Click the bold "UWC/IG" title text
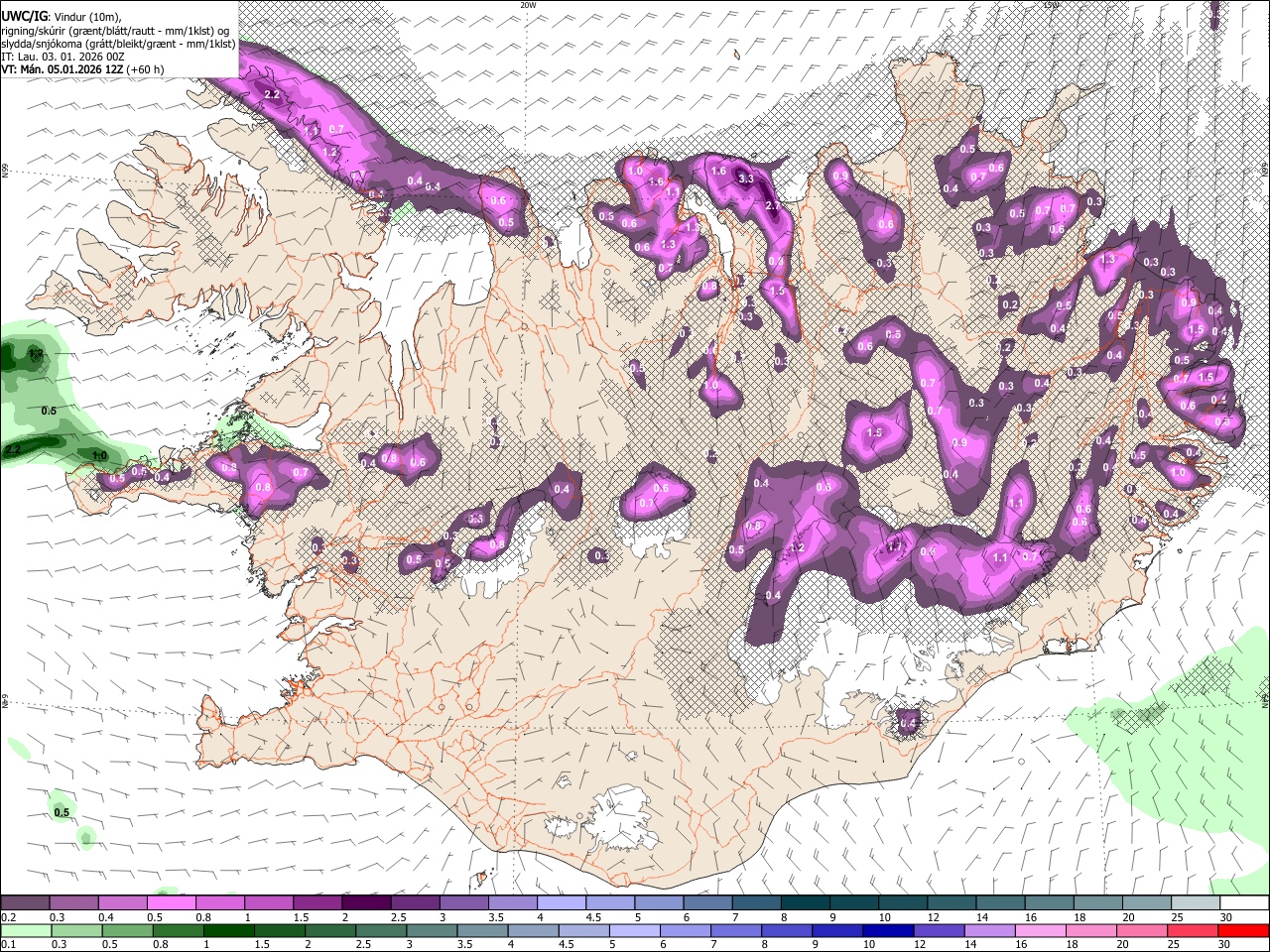This screenshot has height=952, width=1270. 23,16
